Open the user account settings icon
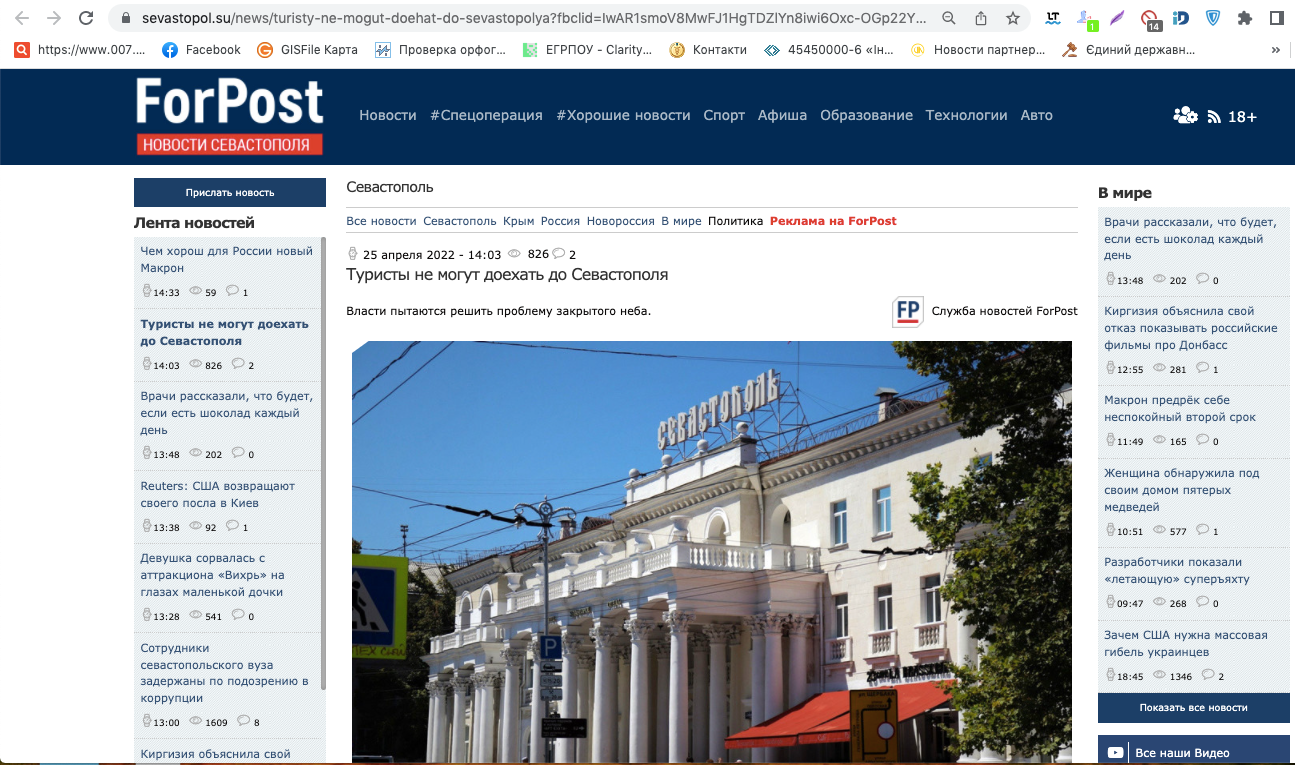This screenshot has height=765, width=1295. click(x=1185, y=116)
